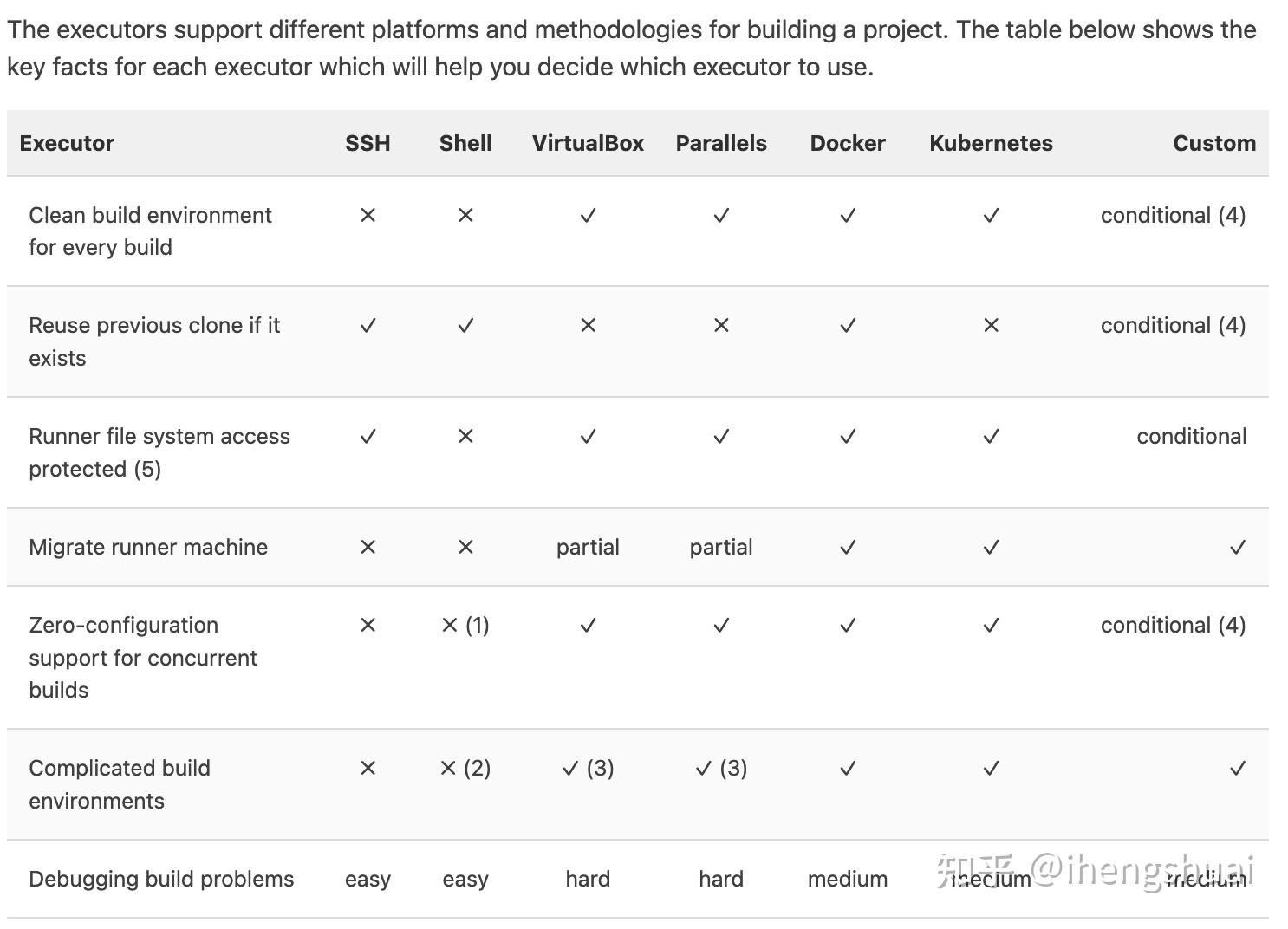
Task: Click the Custom column header
Action: pos(1213,143)
